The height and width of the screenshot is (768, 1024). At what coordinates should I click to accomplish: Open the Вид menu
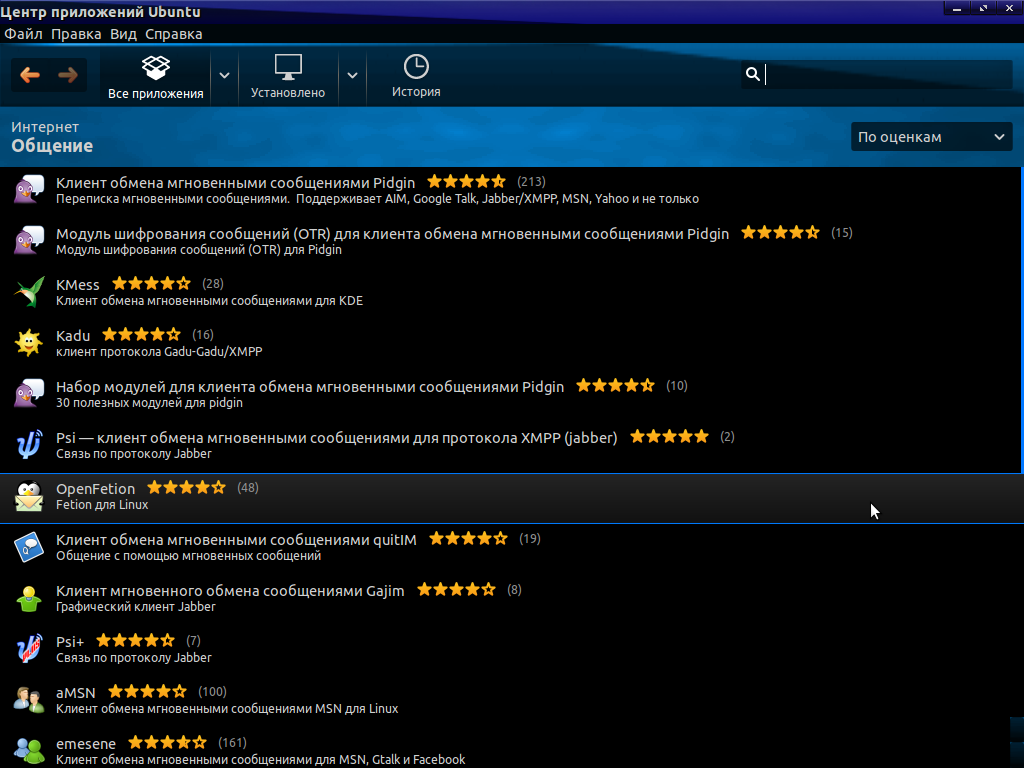click(x=123, y=34)
